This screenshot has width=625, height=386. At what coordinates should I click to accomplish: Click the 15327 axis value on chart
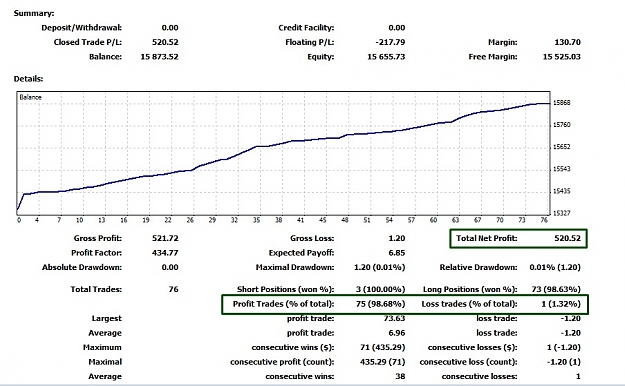[x=562, y=213]
